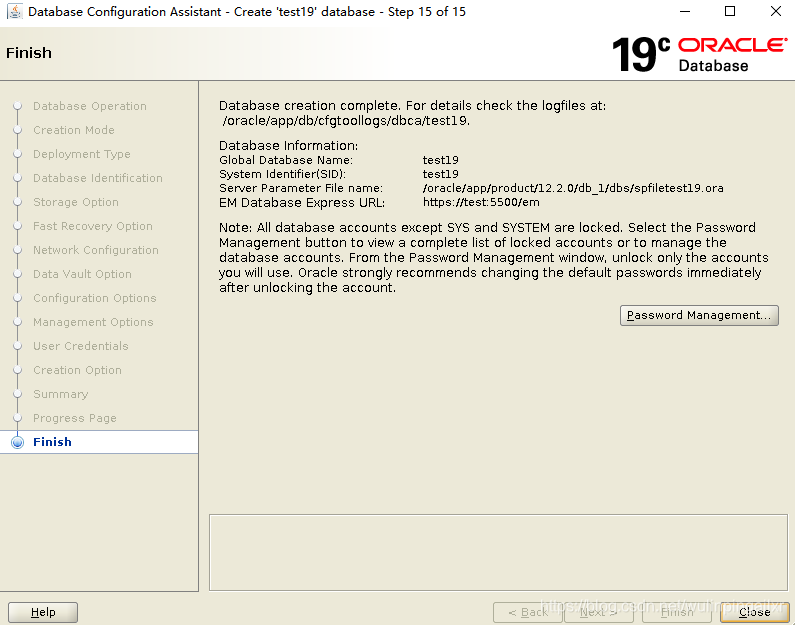Click the disabled Back button
The height and width of the screenshot is (625, 795).
tap(528, 612)
